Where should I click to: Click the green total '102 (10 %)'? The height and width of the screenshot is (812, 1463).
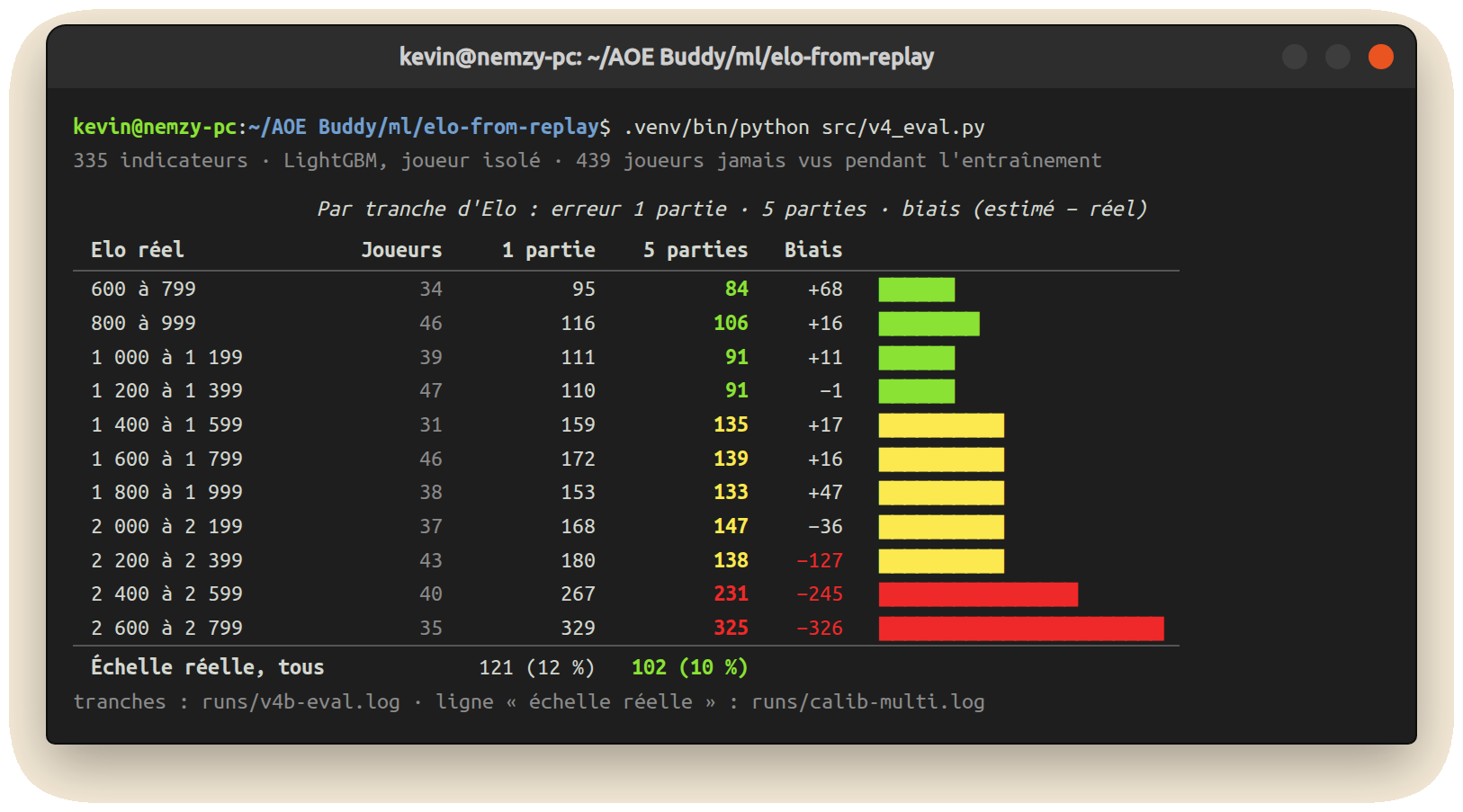(689, 667)
